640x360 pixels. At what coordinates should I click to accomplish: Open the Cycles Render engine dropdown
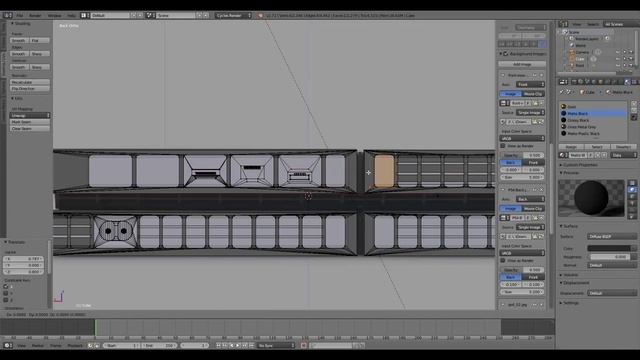pyautogui.click(x=233, y=16)
